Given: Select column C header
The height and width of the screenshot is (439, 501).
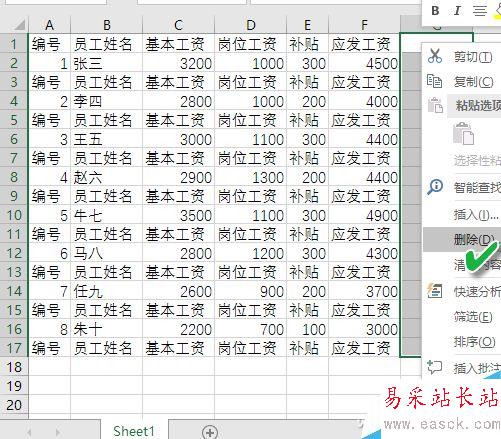Looking at the screenshot, I should 179,25.
